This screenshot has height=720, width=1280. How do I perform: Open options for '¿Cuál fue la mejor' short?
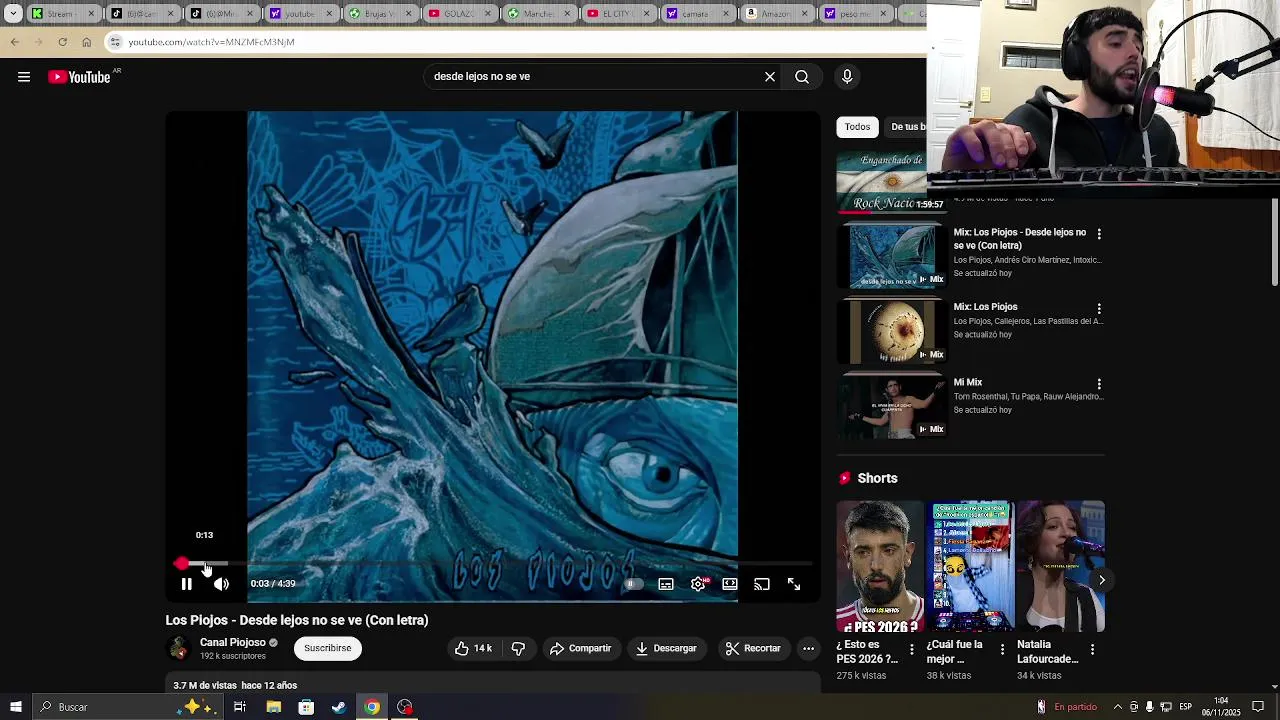[x=1002, y=650]
